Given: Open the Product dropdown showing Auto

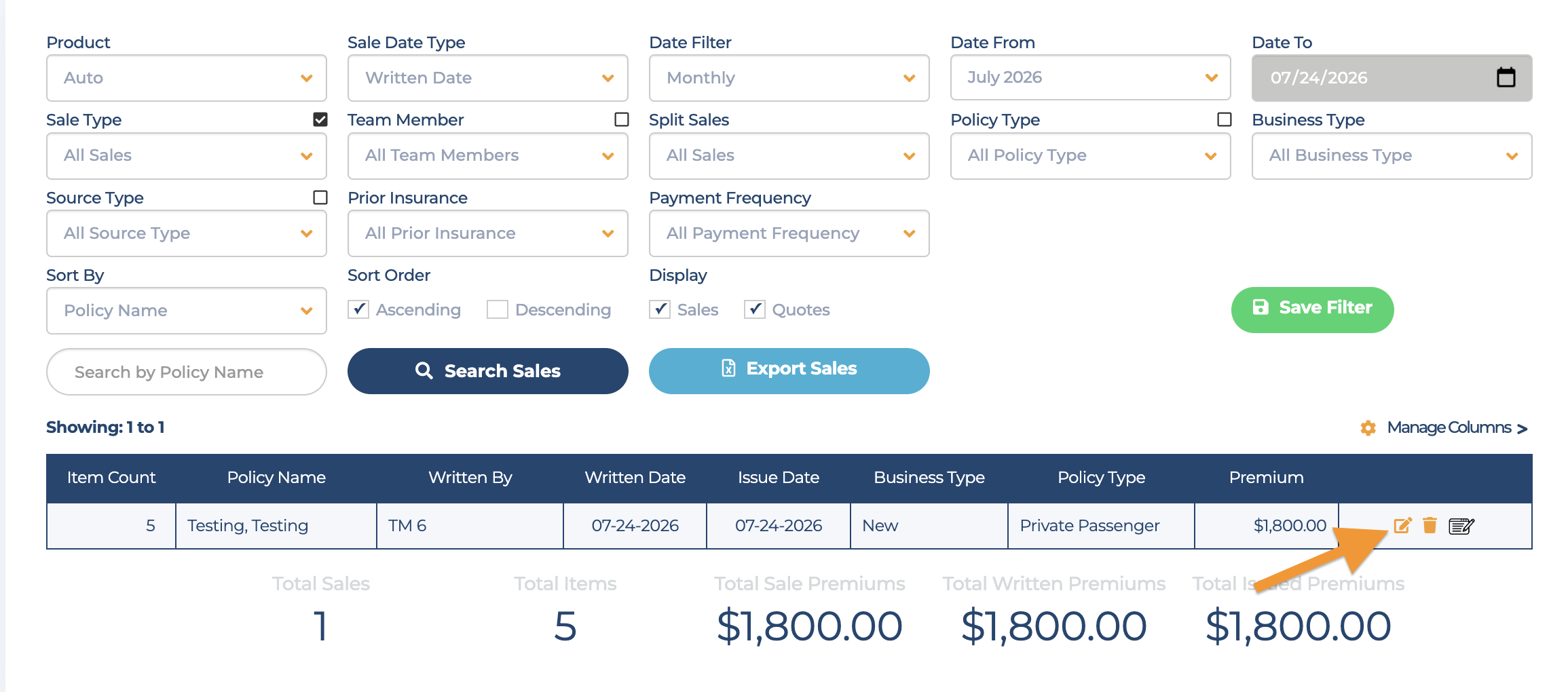Looking at the screenshot, I should [187, 78].
